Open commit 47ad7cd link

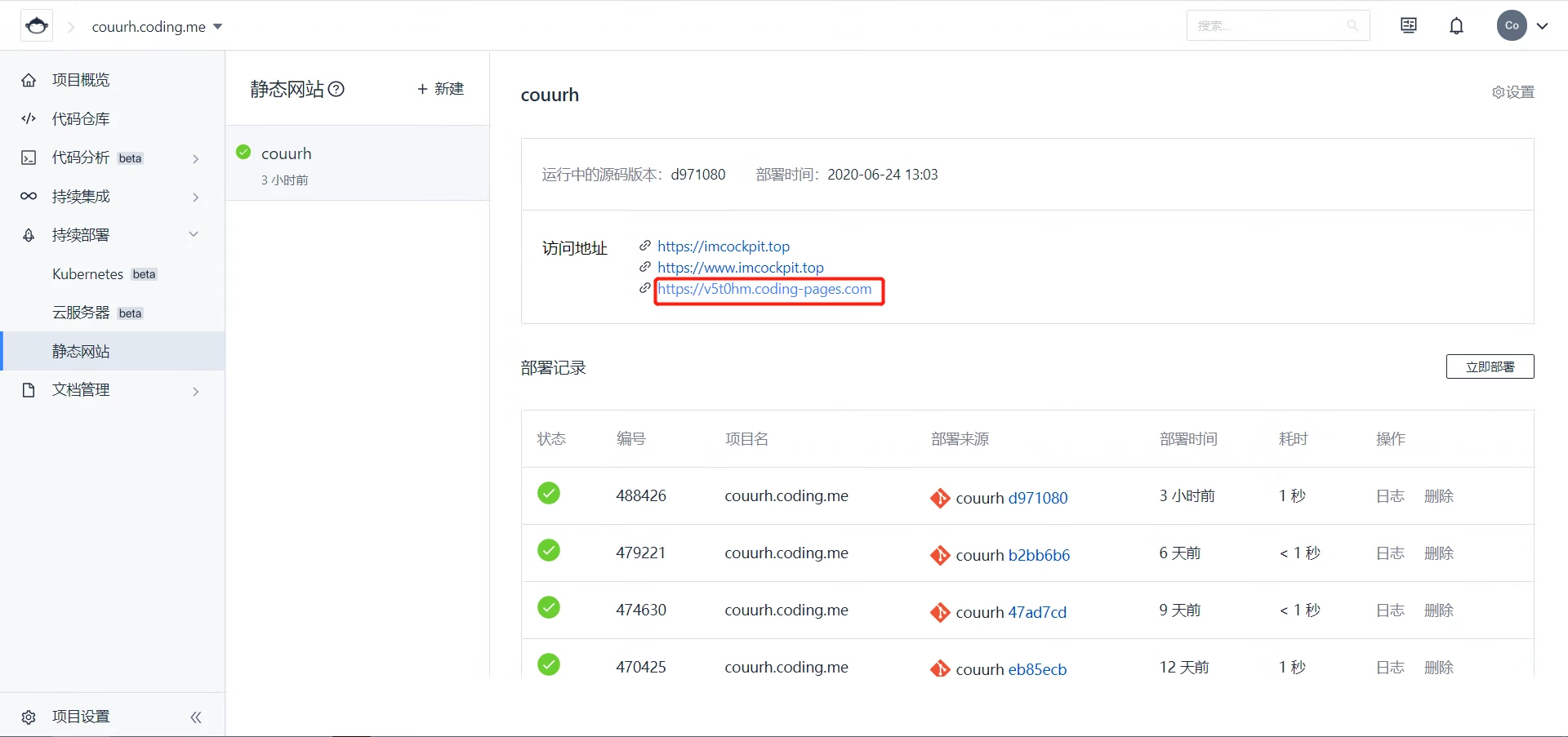point(1037,612)
